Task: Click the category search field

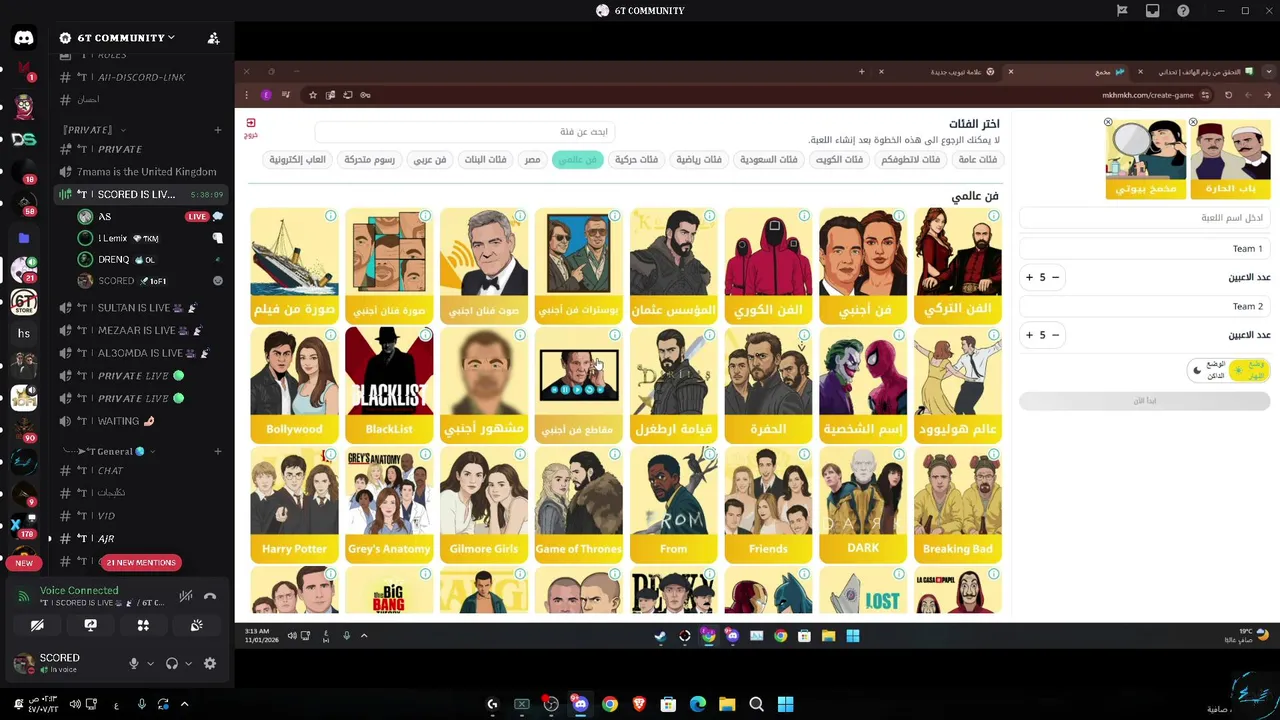Action: point(465,132)
